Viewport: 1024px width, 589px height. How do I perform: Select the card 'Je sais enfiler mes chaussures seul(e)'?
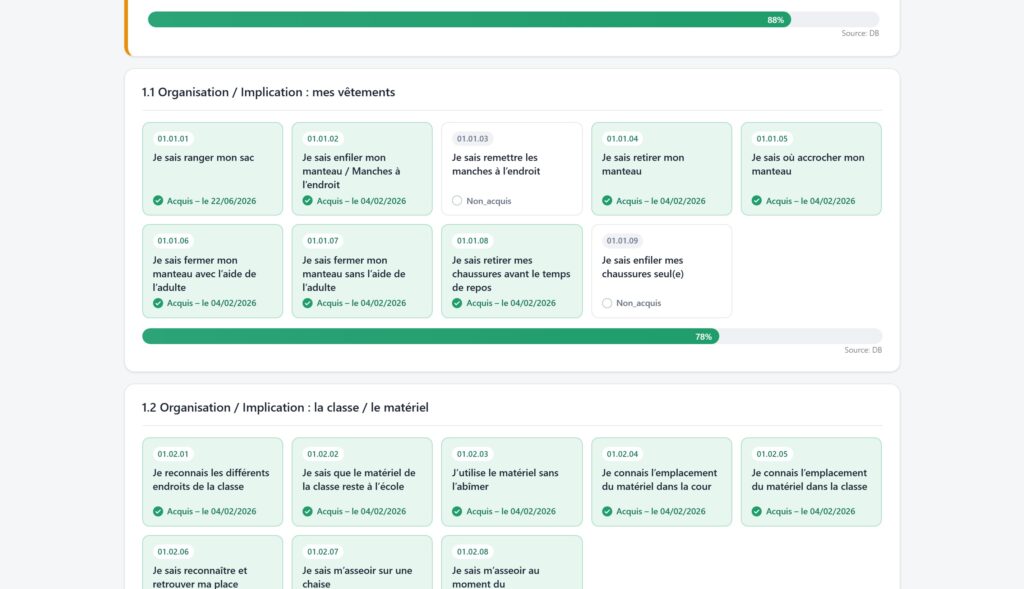[x=662, y=271]
